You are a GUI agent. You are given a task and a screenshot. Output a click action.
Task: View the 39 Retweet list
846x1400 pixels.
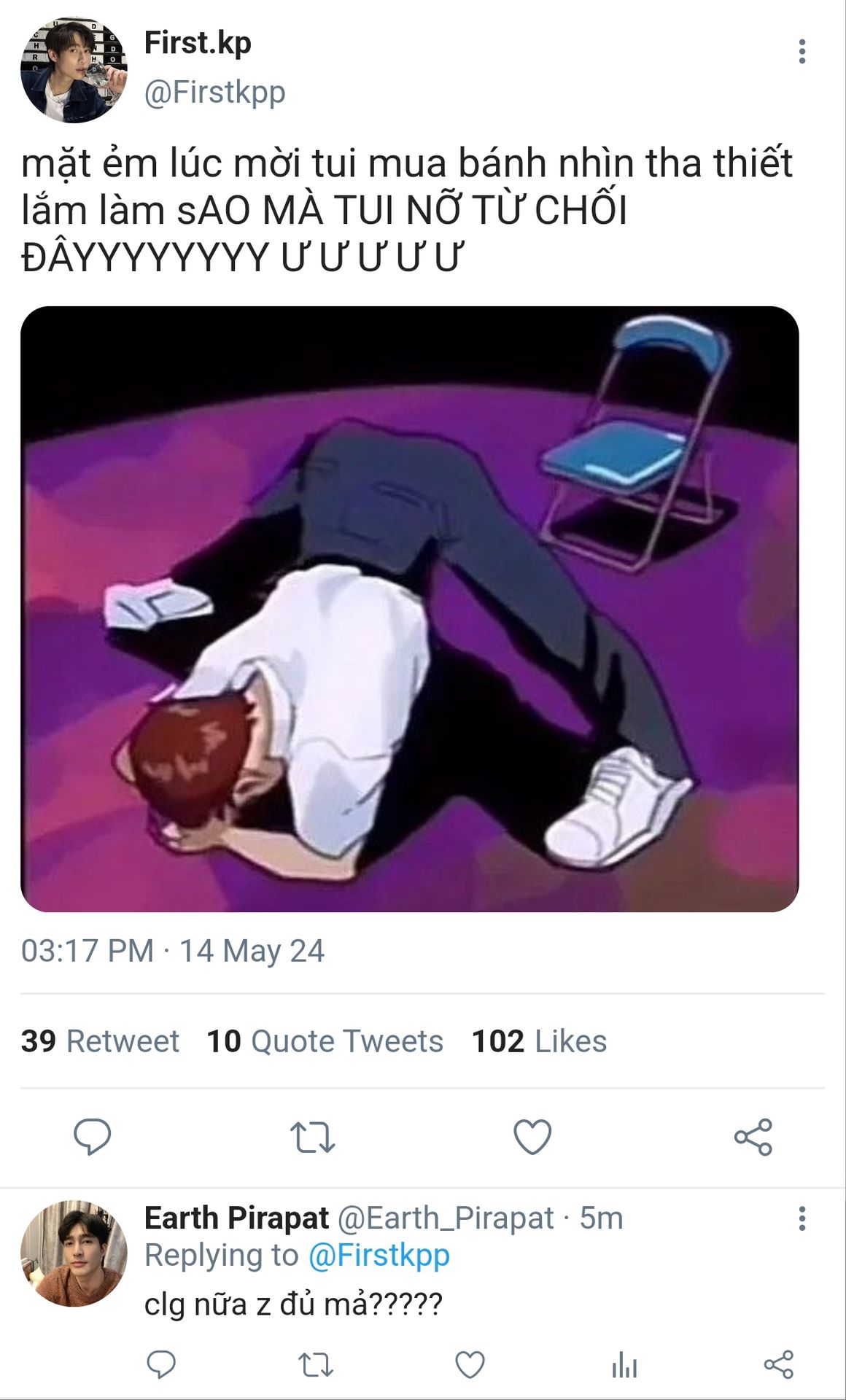100,1041
